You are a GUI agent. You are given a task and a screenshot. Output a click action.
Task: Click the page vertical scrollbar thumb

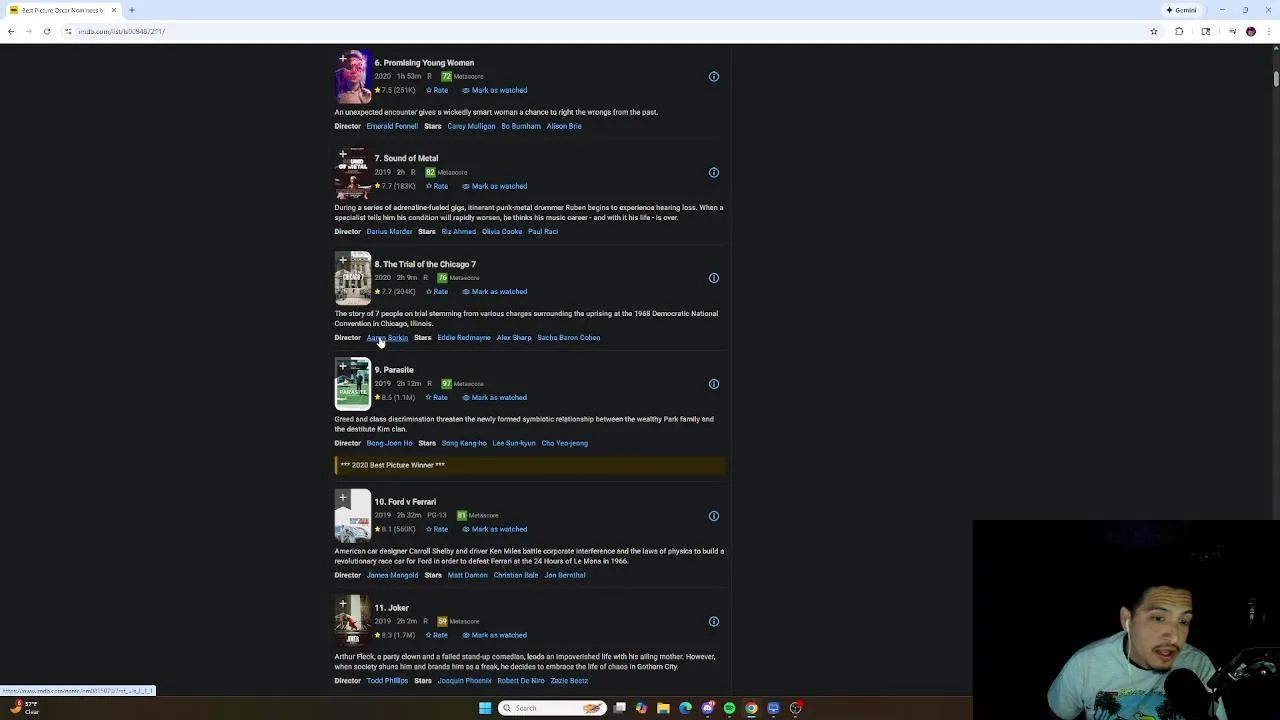click(1276, 80)
